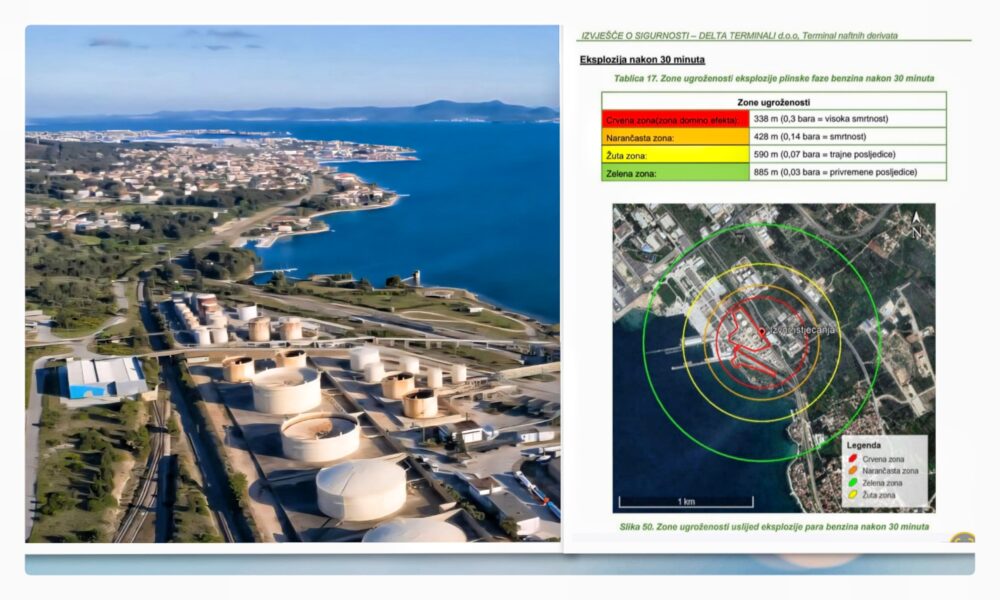Image resolution: width=1000 pixels, height=600 pixels.
Task: Click the 'Slika 50' figure caption
Action: (x=773, y=526)
